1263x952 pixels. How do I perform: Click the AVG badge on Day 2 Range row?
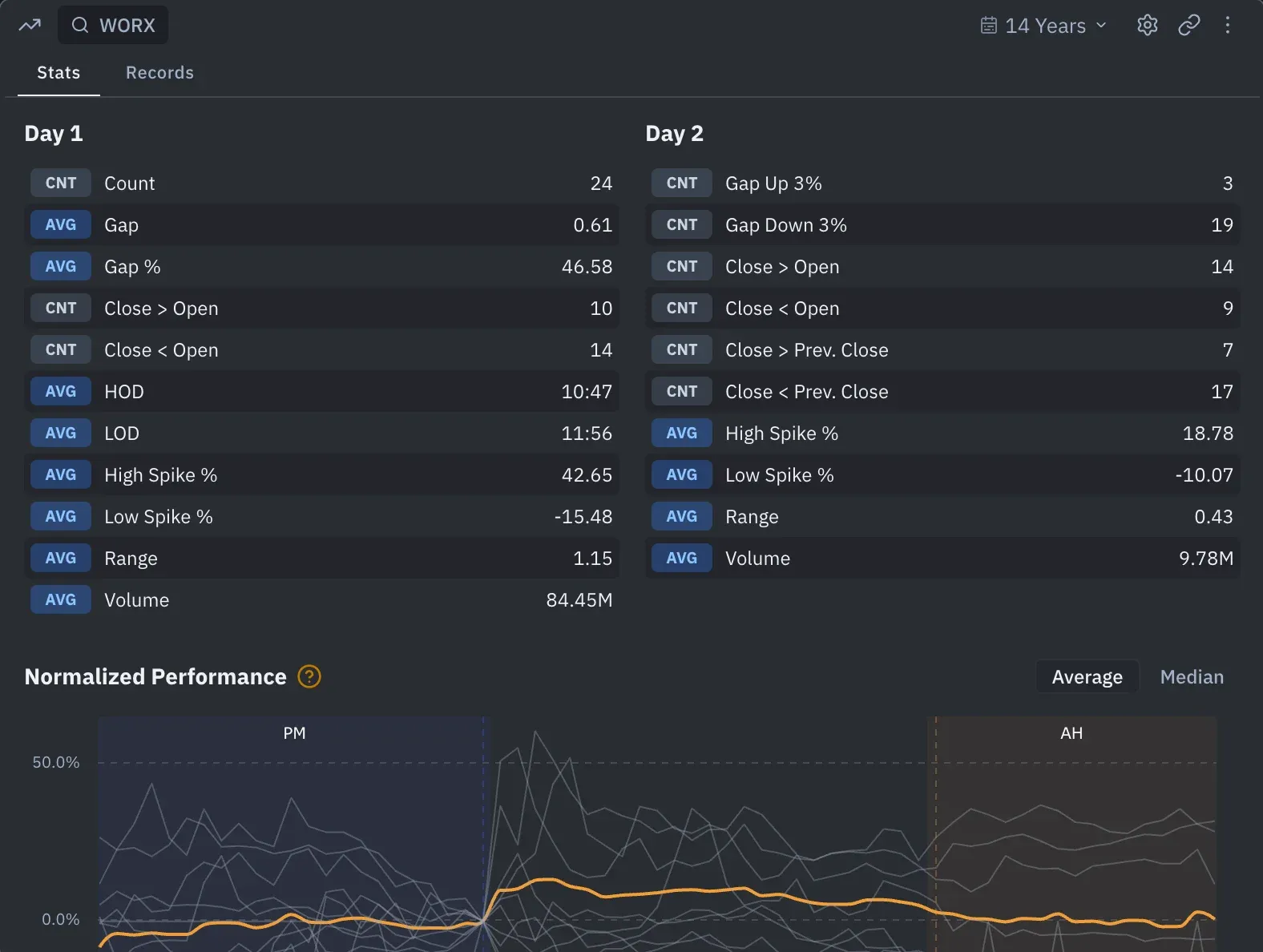[682, 517]
